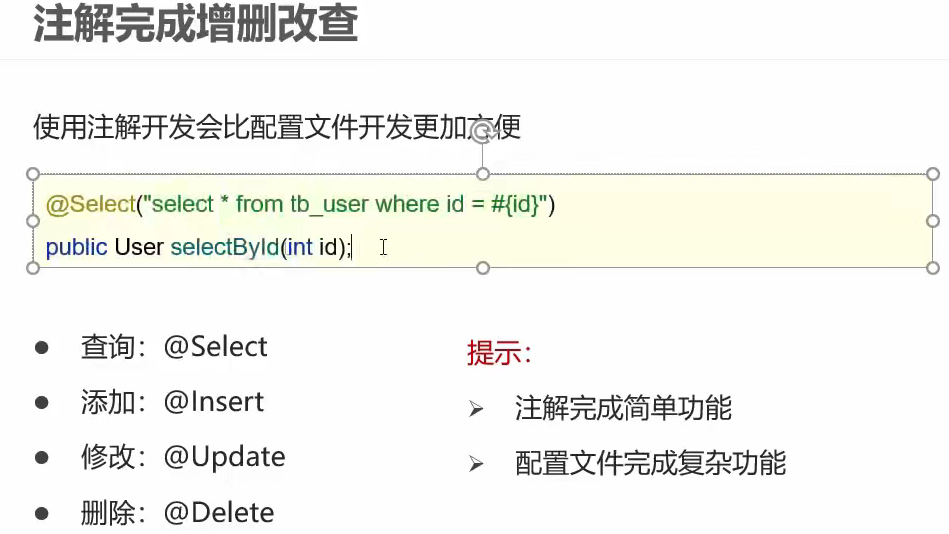Click the slide title 注解完成增删改查
Screen dimensions: 949x534
click(x=195, y=24)
